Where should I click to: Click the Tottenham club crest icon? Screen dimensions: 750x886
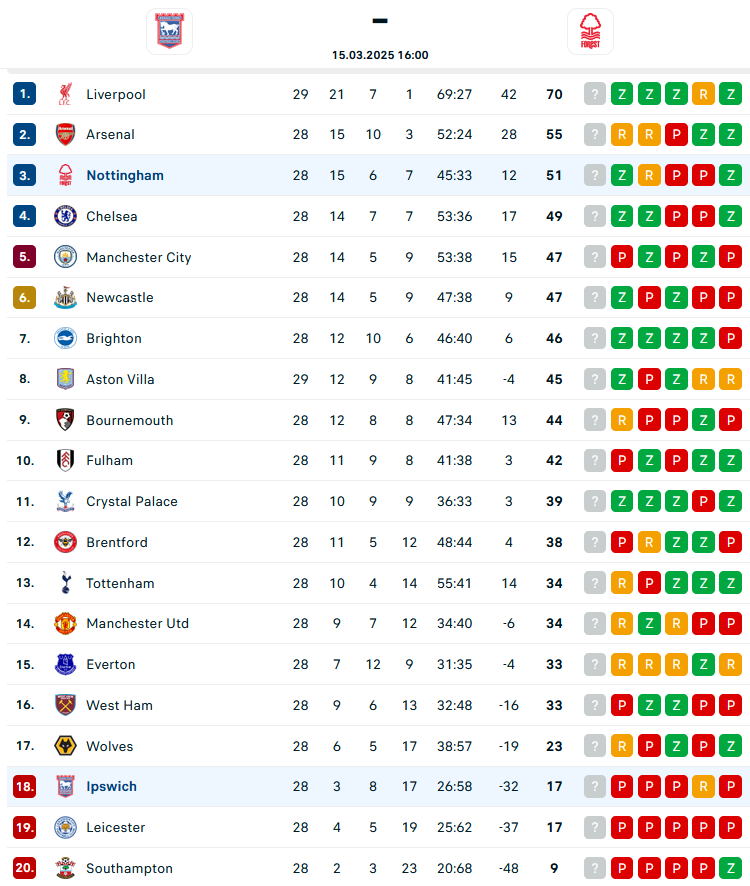click(x=65, y=583)
